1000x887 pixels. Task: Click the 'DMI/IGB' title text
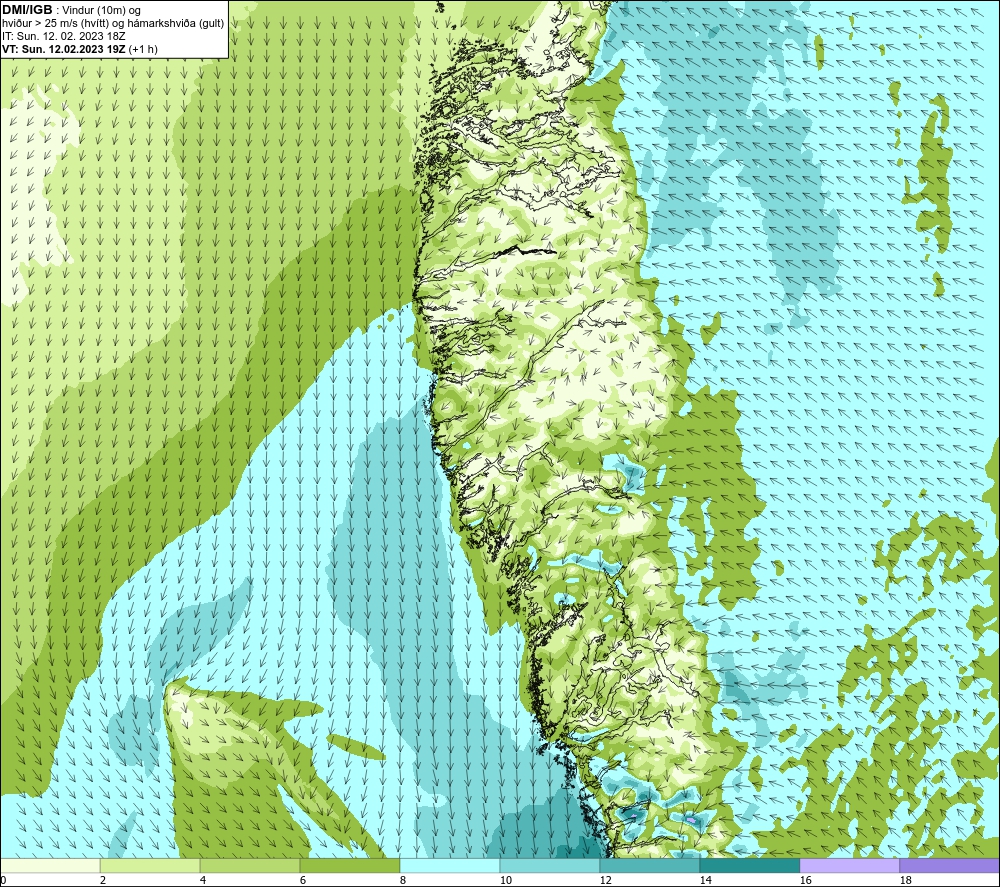(x=27, y=10)
